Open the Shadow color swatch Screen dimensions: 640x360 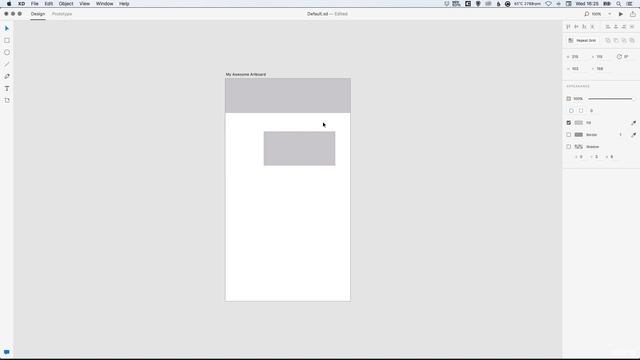point(579,147)
